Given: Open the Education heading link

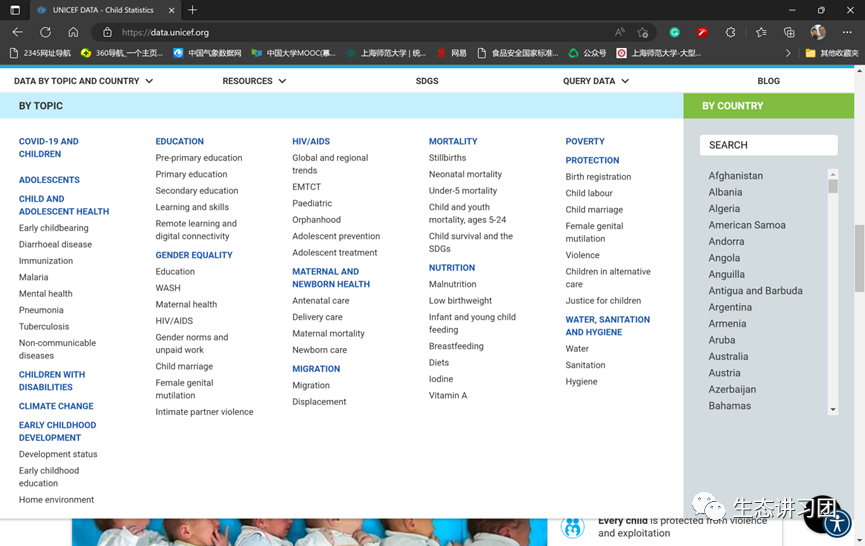Looking at the screenshot, I should click(x=179, y=141).
